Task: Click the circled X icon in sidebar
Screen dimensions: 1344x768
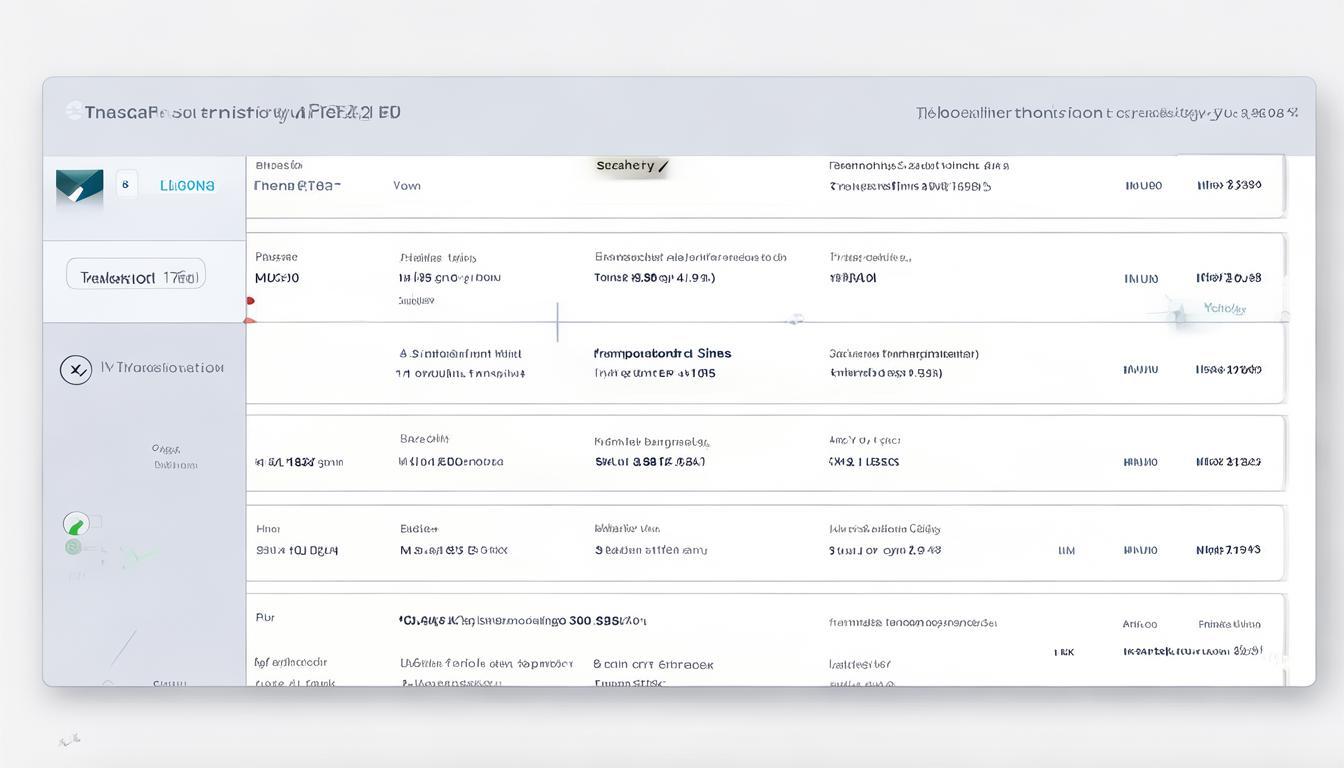Action: pos(76,370)
